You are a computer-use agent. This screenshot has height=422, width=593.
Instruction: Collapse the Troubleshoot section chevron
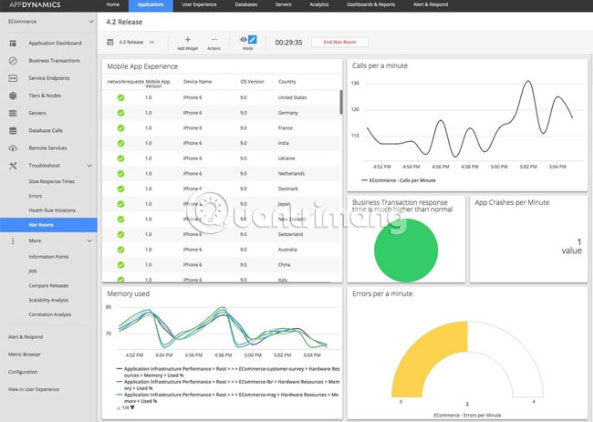click(x=90, y=166)
